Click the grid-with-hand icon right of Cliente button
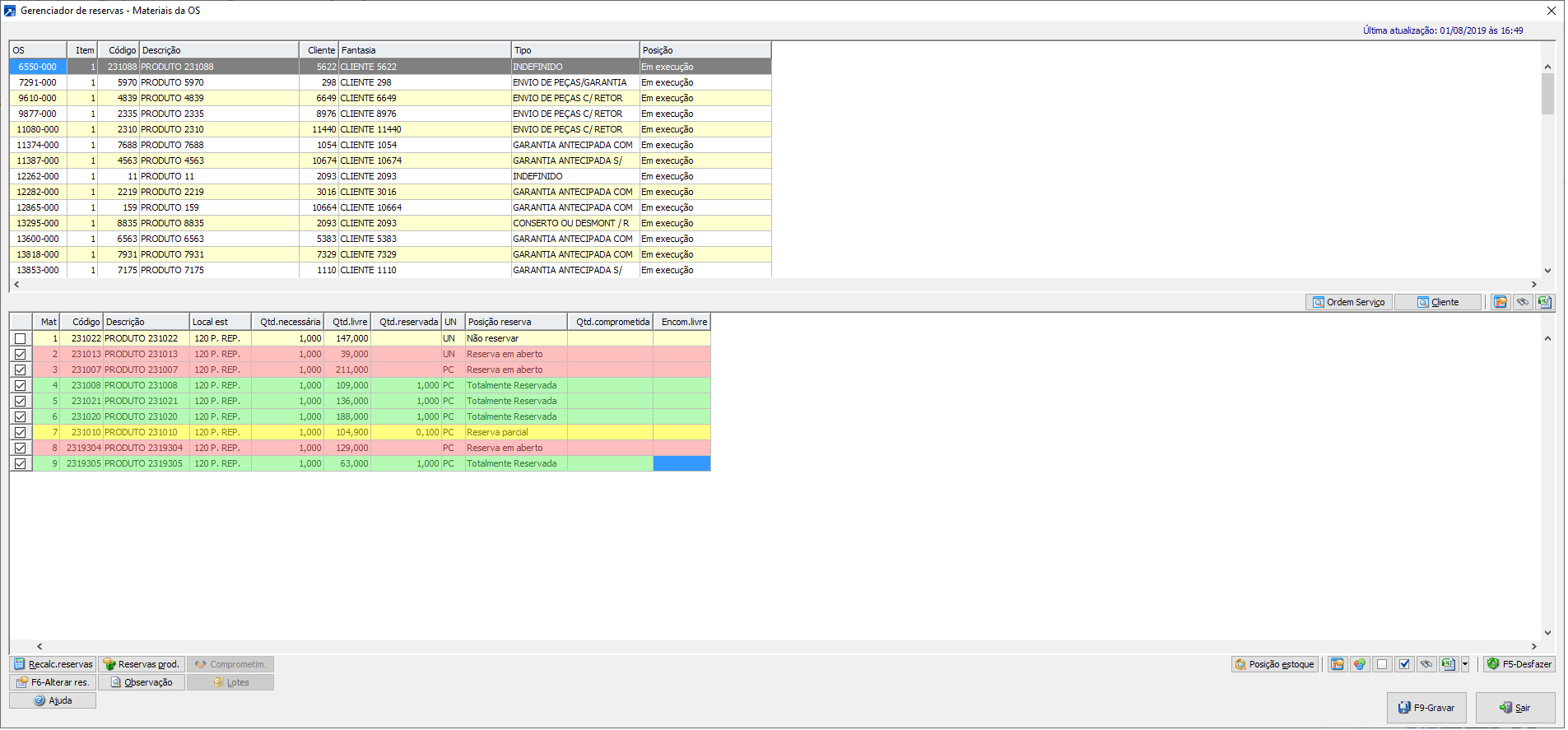The width and height of the screenshot is (1568, 730). coord(1501,302)
